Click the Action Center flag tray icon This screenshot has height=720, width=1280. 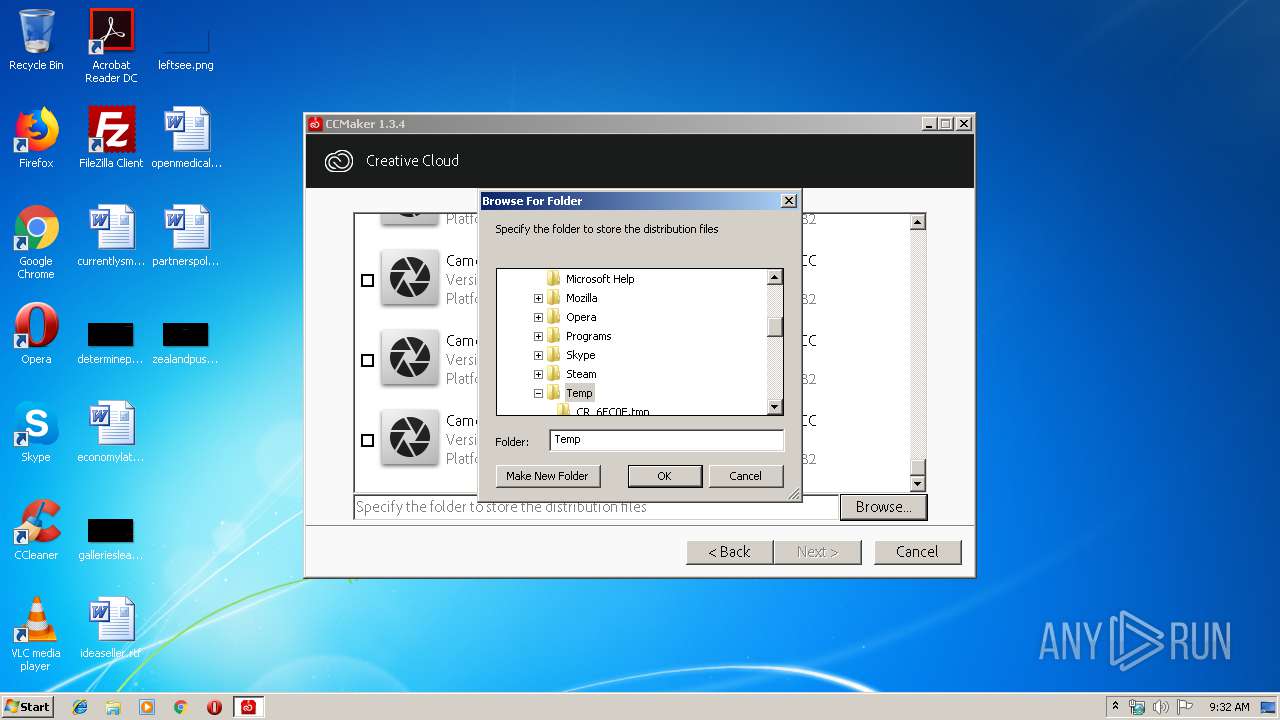click(1186, 707)
